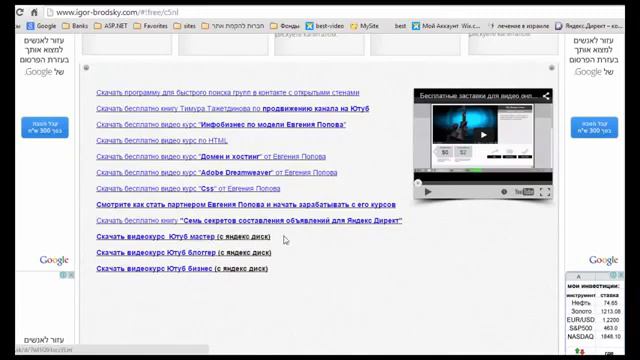Viewport: 640px width, 360px height.
Task: Click Google logo in right ad
Action: (x=603, y=260)
